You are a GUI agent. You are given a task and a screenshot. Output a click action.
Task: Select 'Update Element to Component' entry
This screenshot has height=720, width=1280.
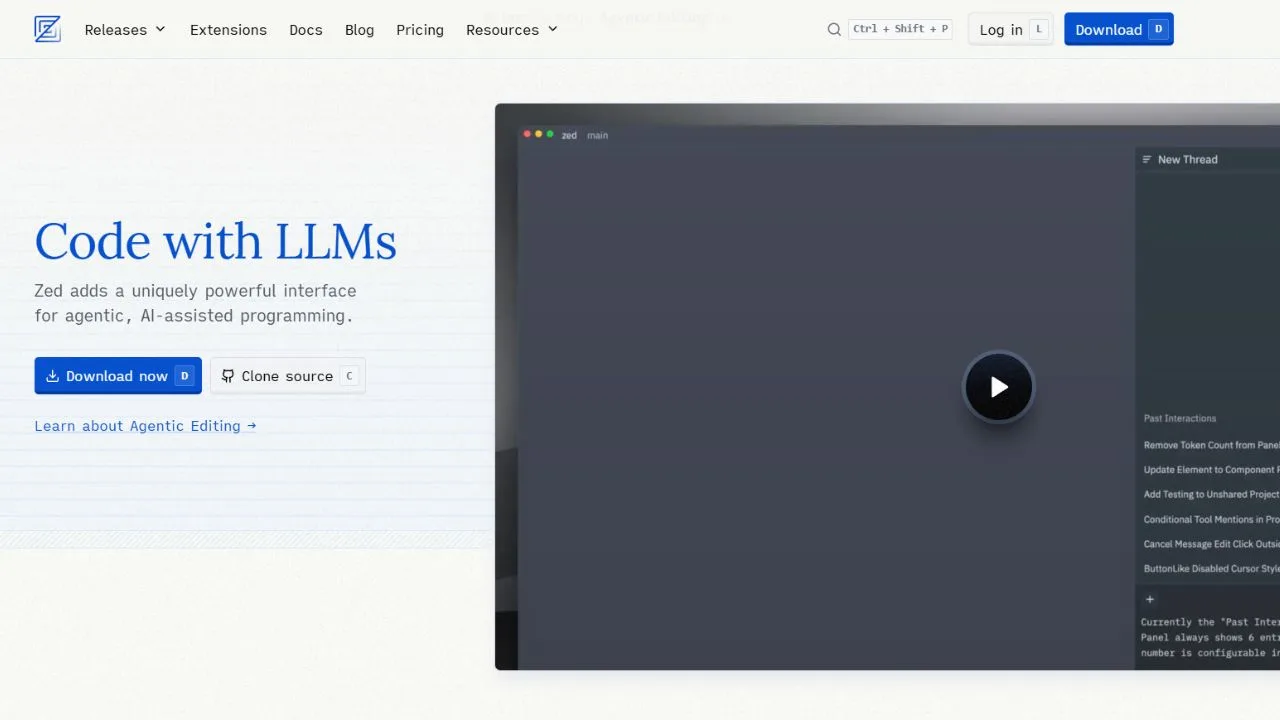coord(1212,470)
